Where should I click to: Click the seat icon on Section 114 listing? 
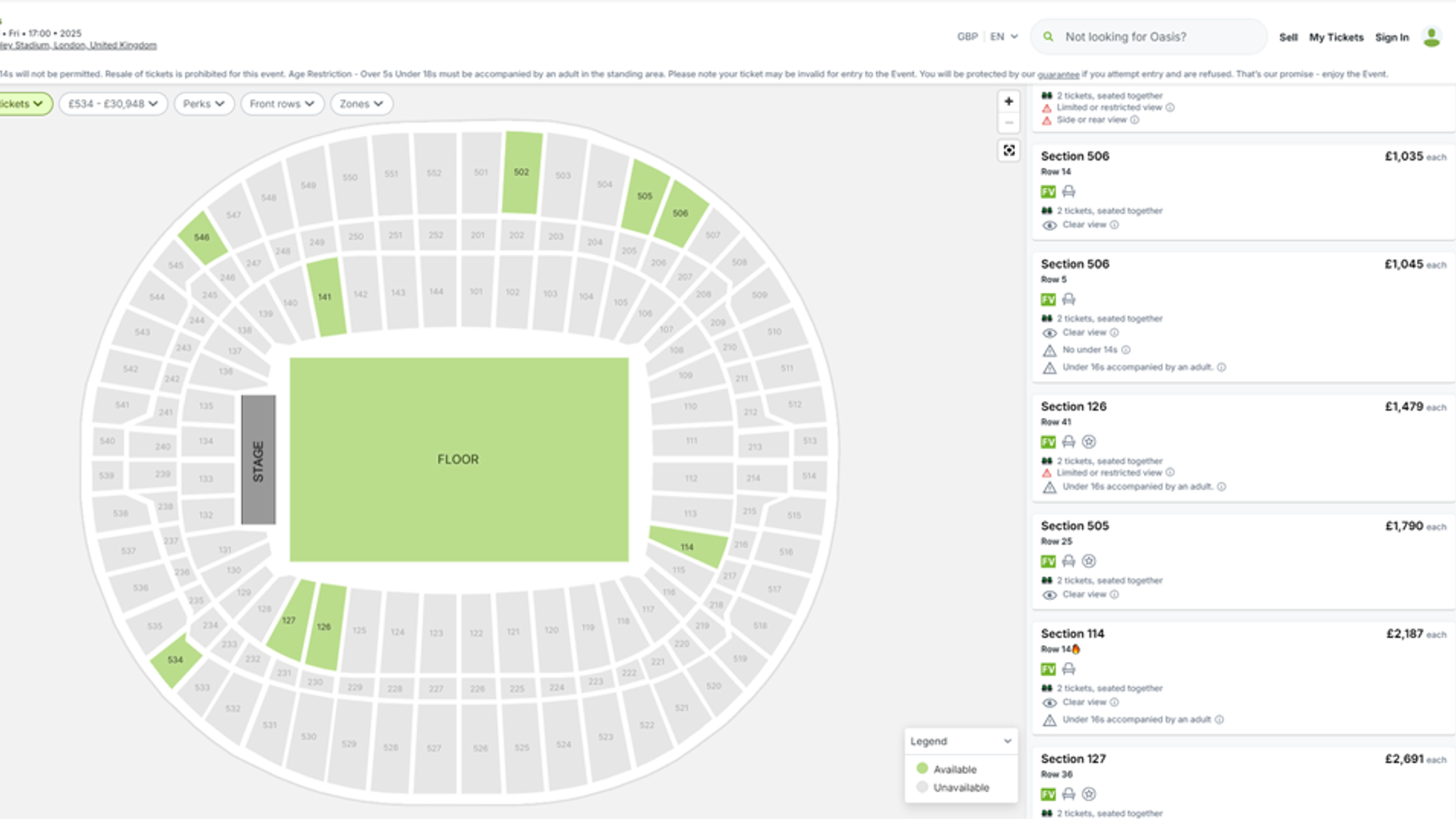point(1069,669)
